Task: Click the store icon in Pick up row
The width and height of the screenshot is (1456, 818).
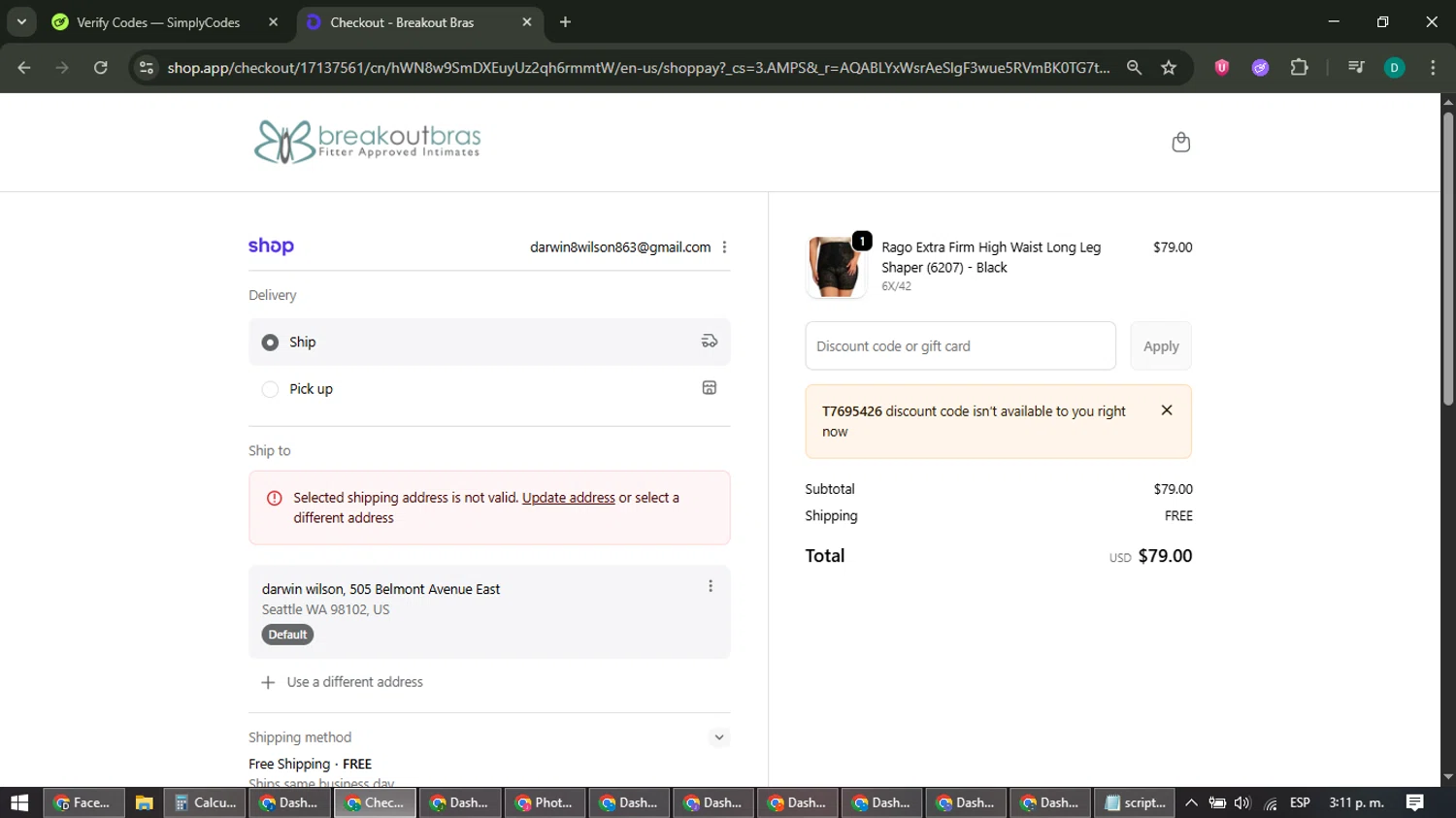Action: coord(710,388)
